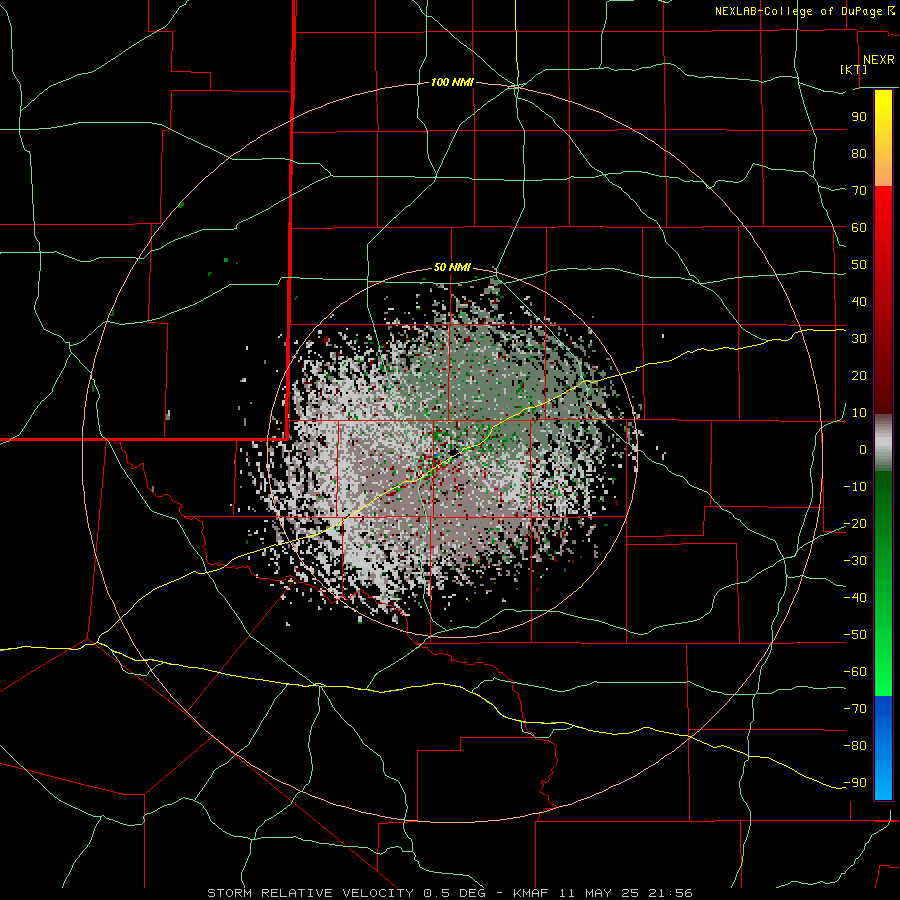This screenshot has height=900, width=900.
Task: Click the -20 value on velocity scale
Action: click(x=855, y=523)
